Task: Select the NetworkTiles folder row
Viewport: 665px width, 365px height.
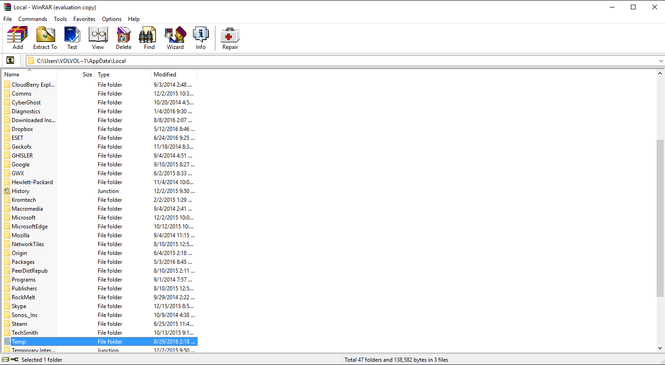Action: (x=100, y=244)
